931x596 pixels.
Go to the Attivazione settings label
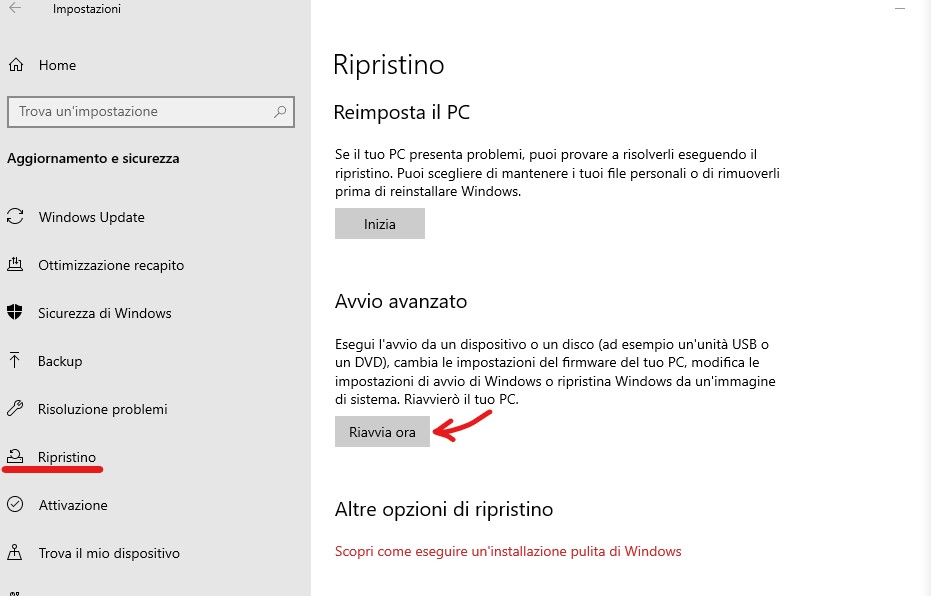tap(73, 505)
